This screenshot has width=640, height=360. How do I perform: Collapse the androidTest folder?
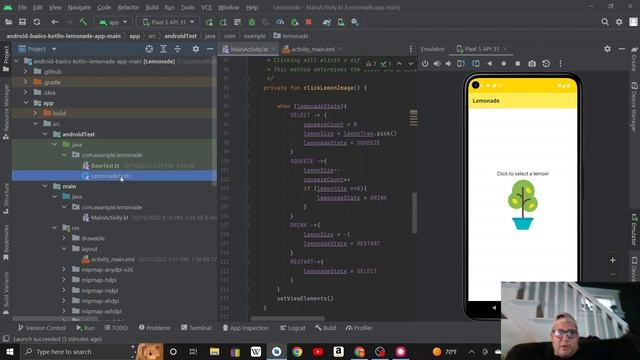pyautogui.click(x=45, y=134)
